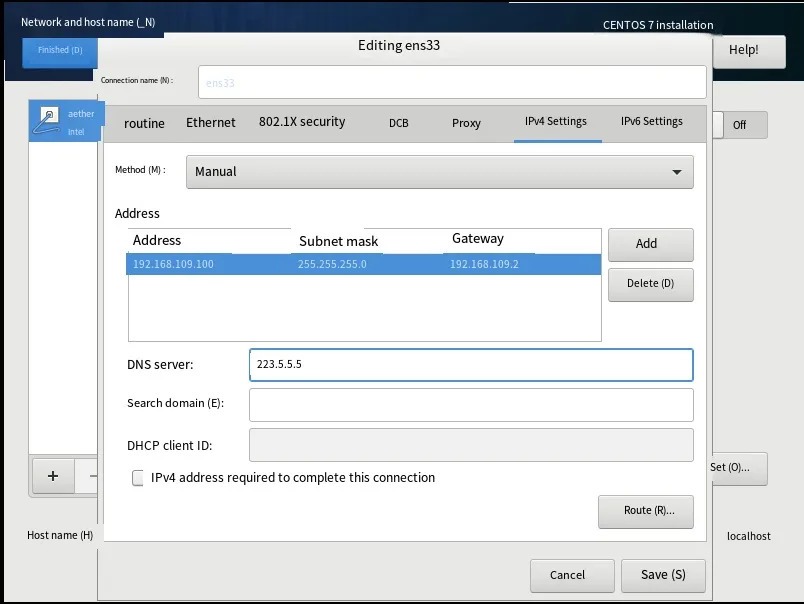Image resolution: width=804 pixels, height=604 pixels.
Task: Enable IPv4 address required checkbox
Action: pos(138,478)
